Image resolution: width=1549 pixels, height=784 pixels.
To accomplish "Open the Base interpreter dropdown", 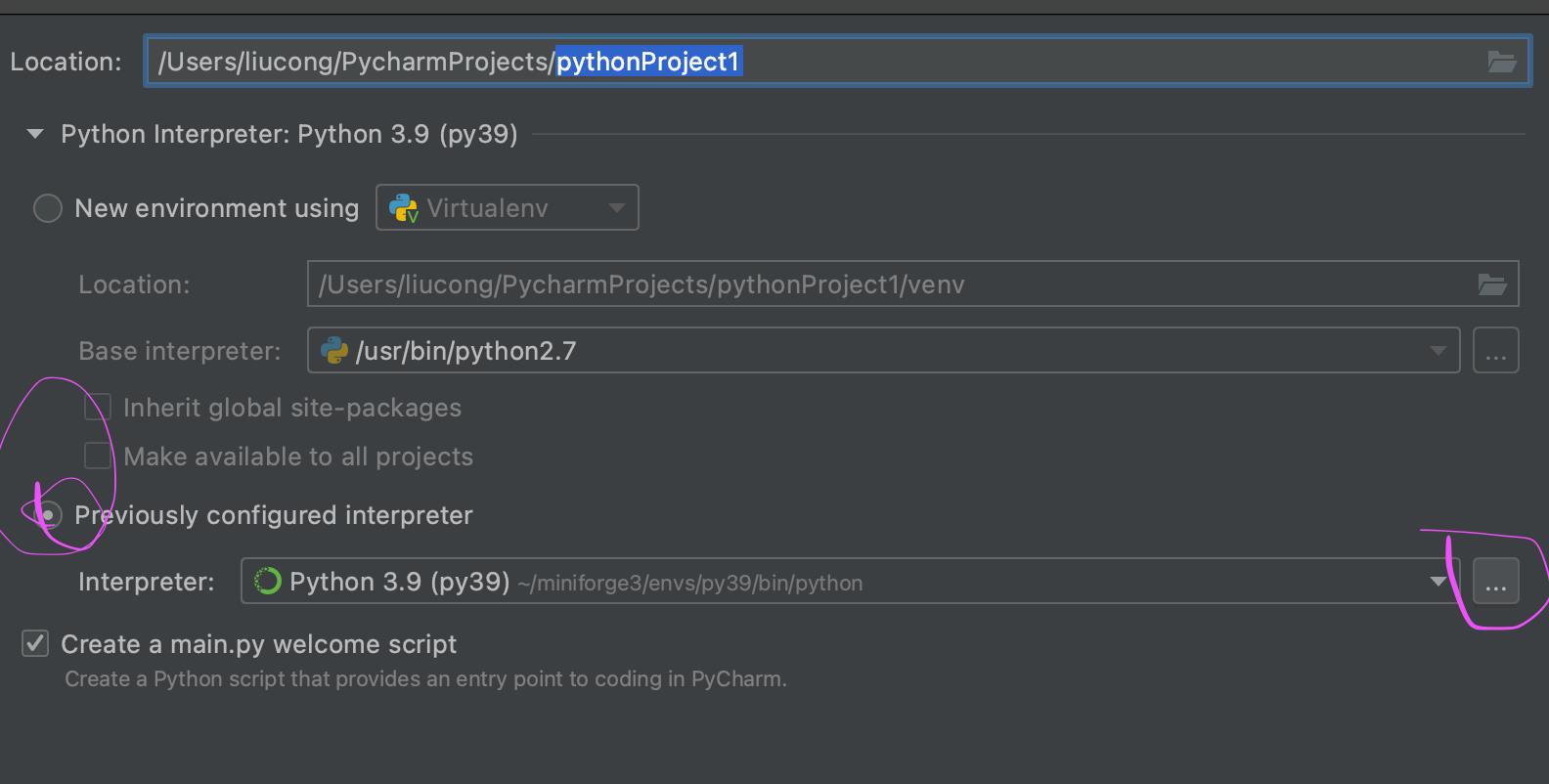I will tap(884, 351).
